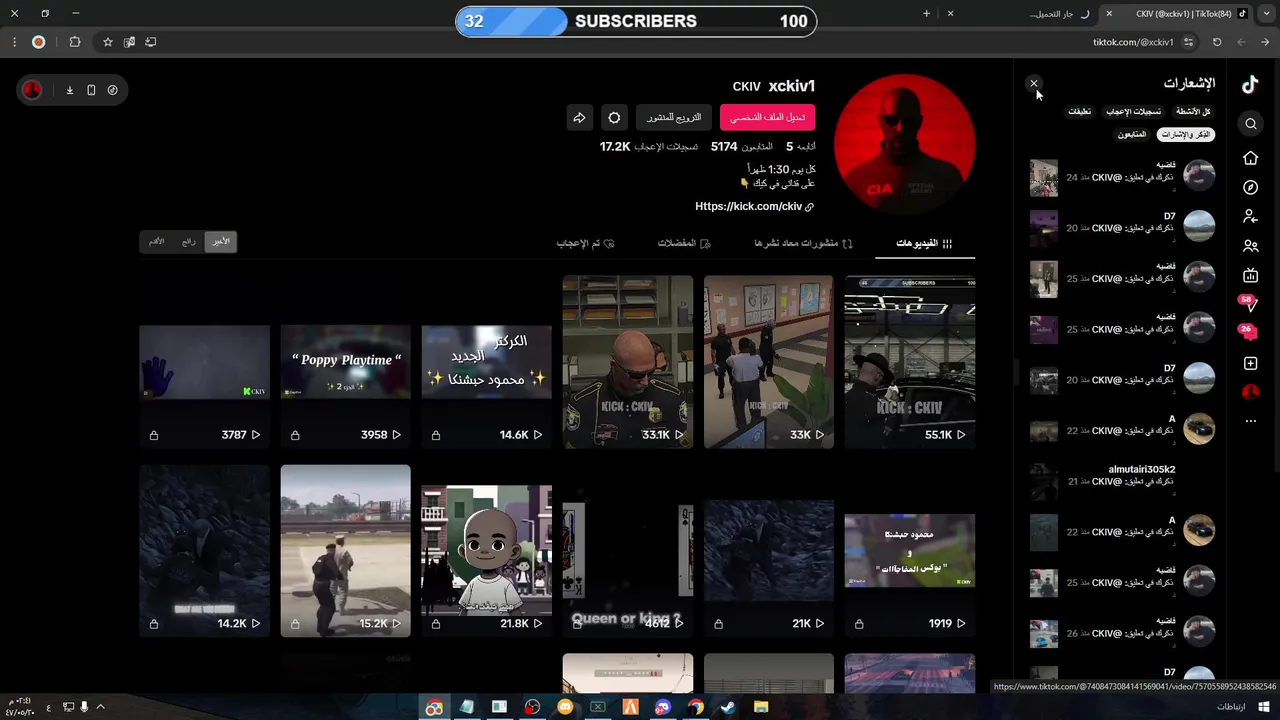Sort videos by الأخير (latest)
The image size is (1280, 720).
click(x=220, y=241)
